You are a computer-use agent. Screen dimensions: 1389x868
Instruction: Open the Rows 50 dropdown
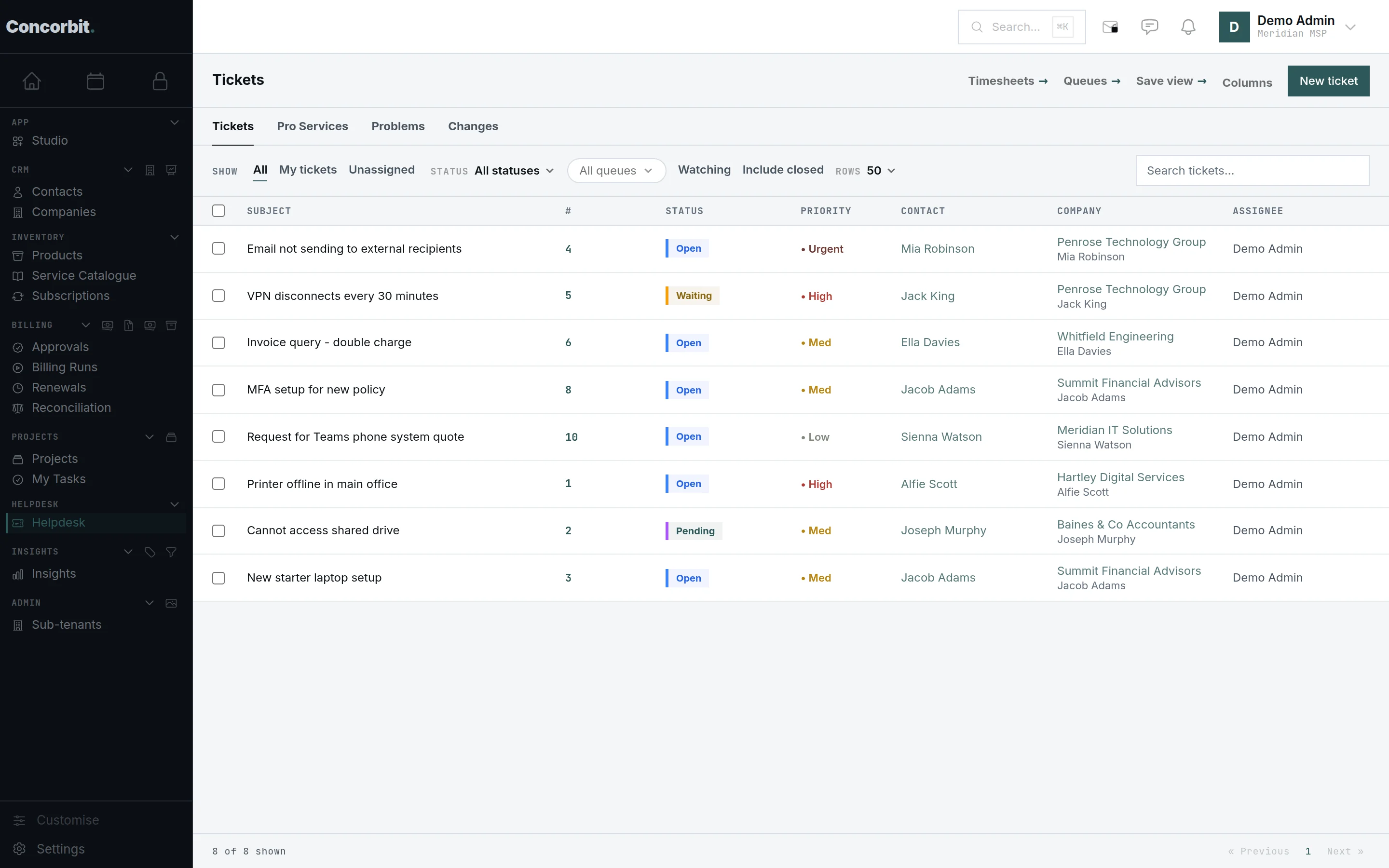pyautogui.click(x=881, y=171)
